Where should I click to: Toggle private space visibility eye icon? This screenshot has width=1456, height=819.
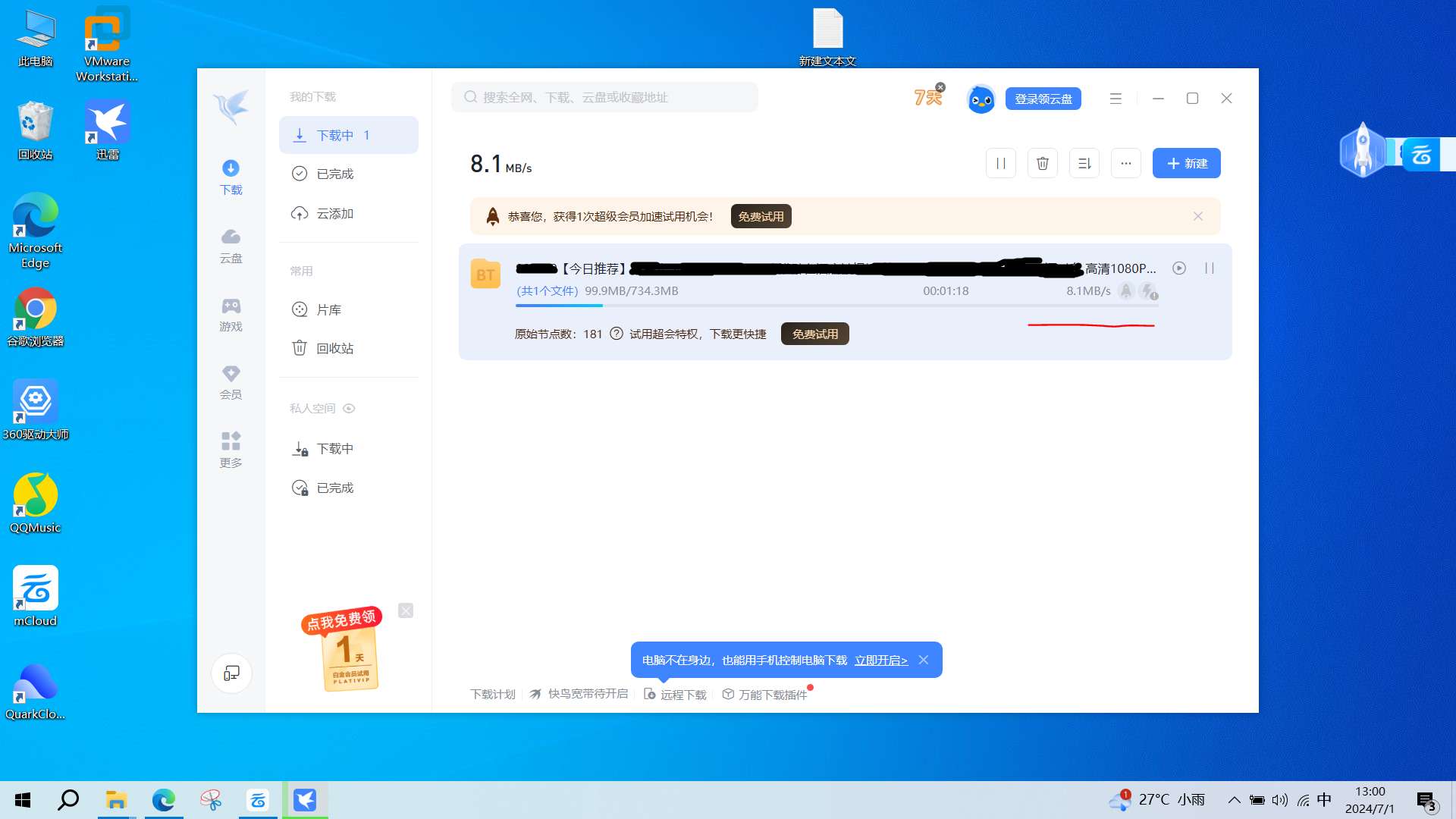point(349,408)
